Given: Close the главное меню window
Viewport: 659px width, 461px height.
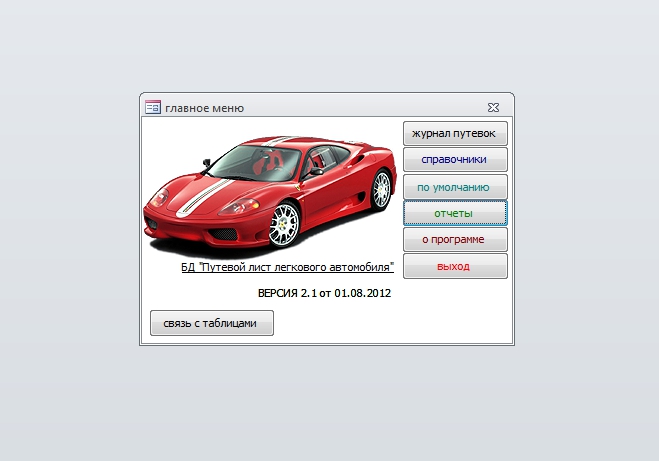Looking at the screenshot, I should coord(493,107).
